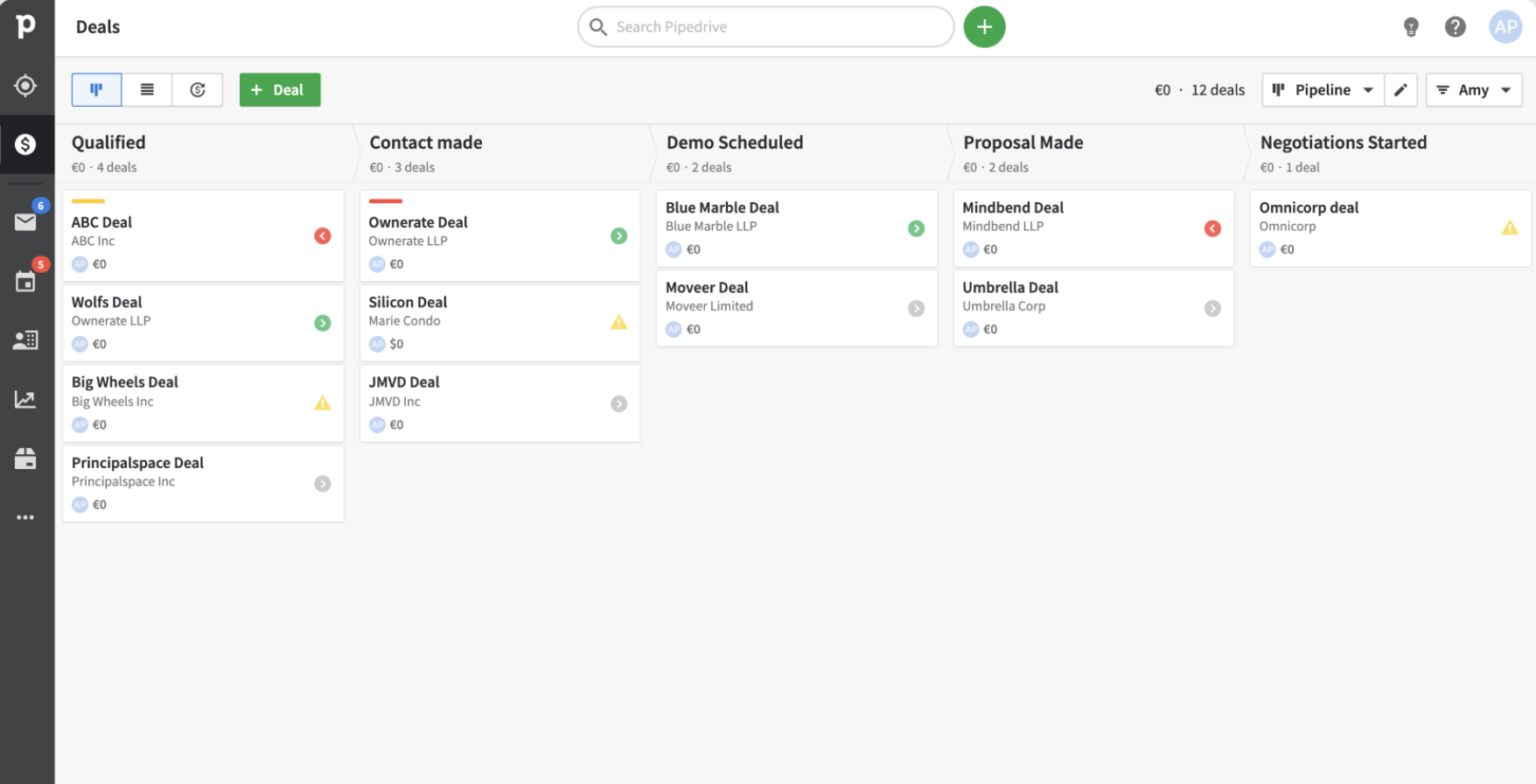Open the Insights chart icon in sidebar
The height and width of the screenshot is (784, 1536).
[26, 400]
